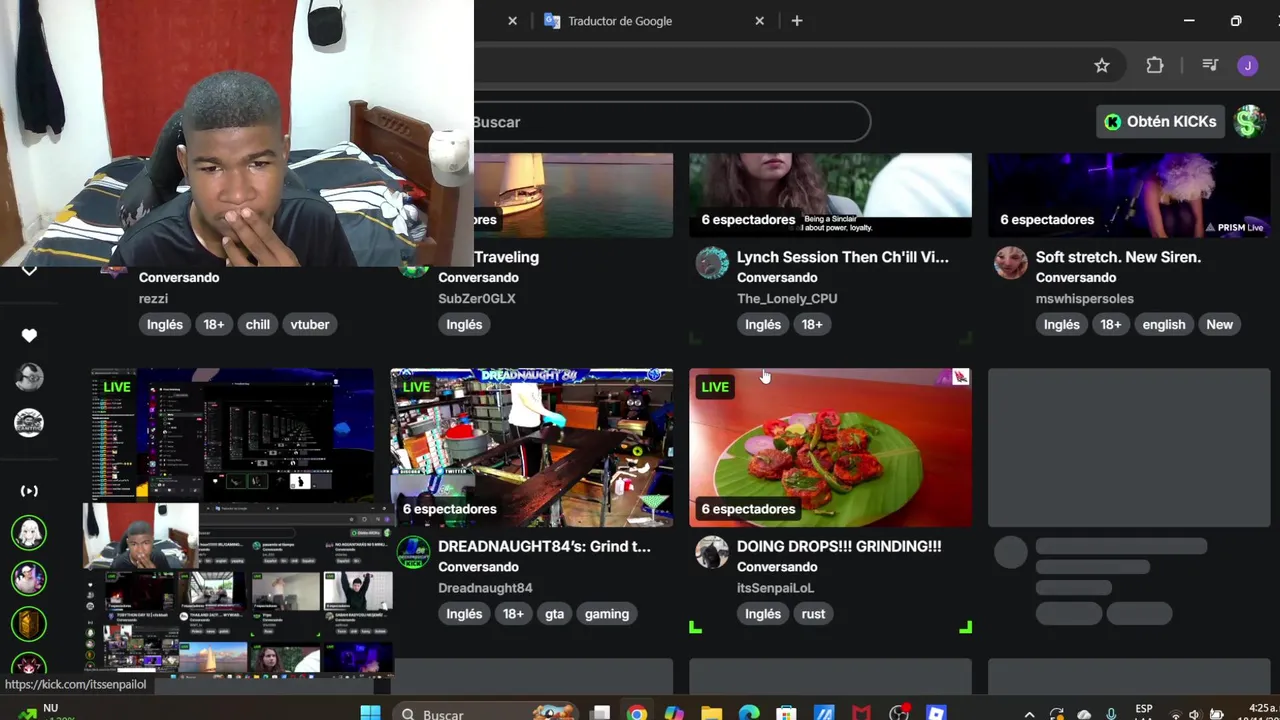This screenshot has height=720, width=1280.
Task: Click Conversando category under Lynch Session
Action: click(777, 278)
